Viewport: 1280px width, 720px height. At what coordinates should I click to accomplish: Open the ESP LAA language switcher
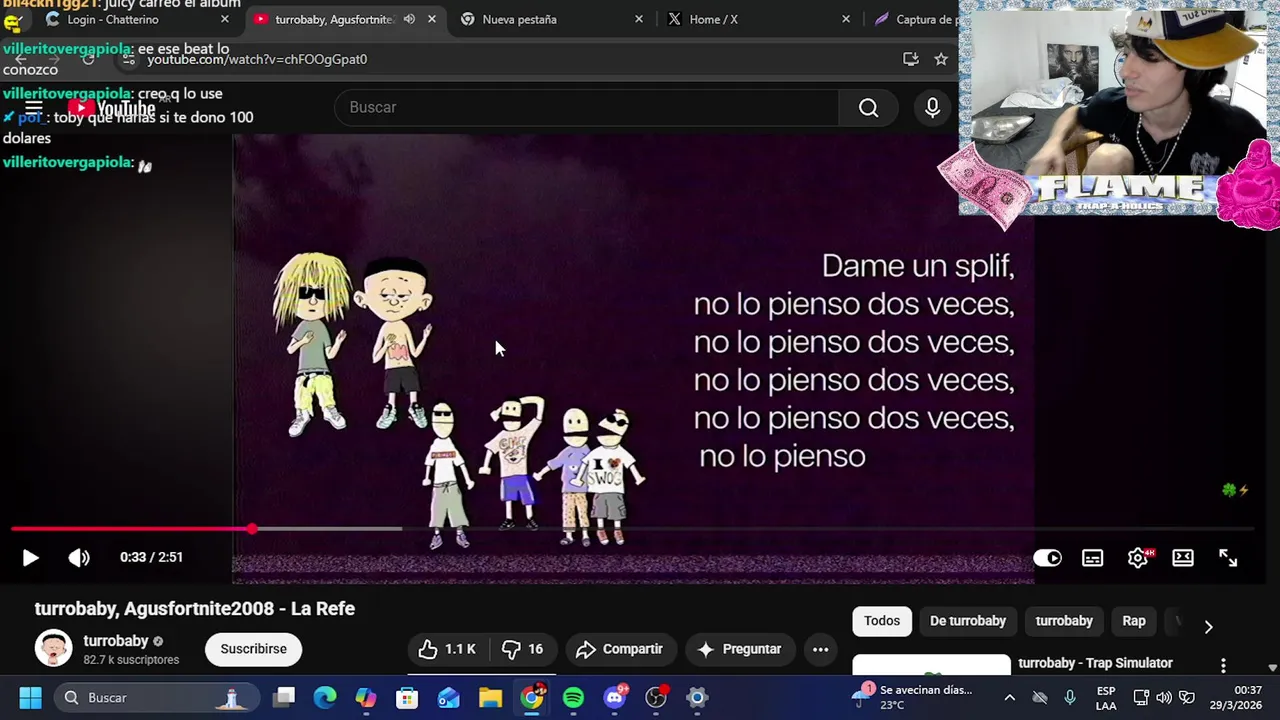point(1105,698)
